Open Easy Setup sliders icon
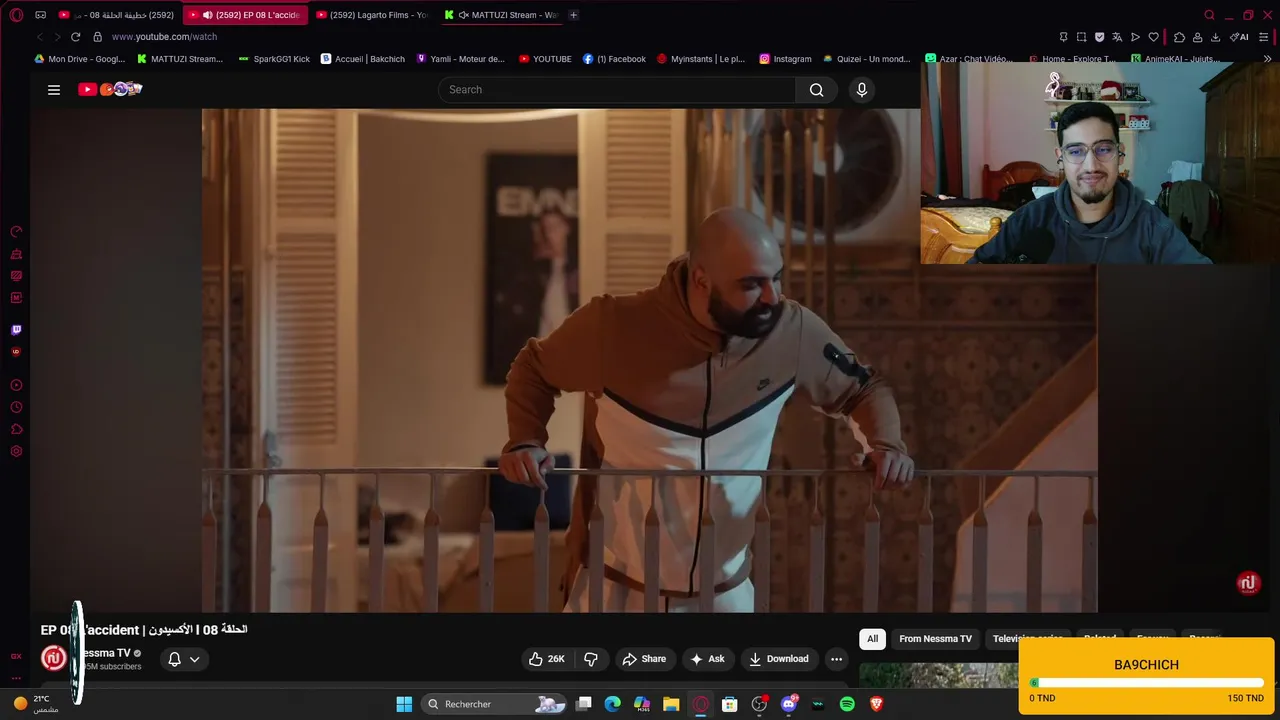 (x=1264, y=37)
